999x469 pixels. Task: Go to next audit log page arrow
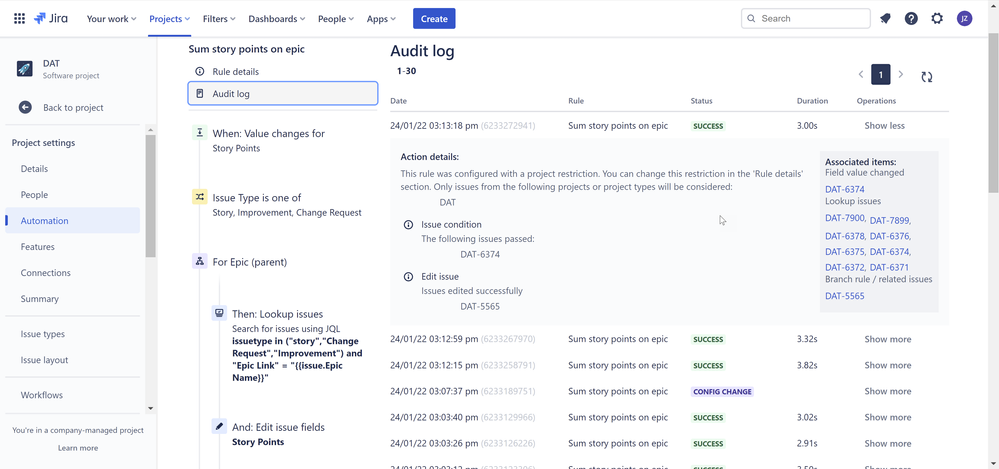[x=900, y=75]
